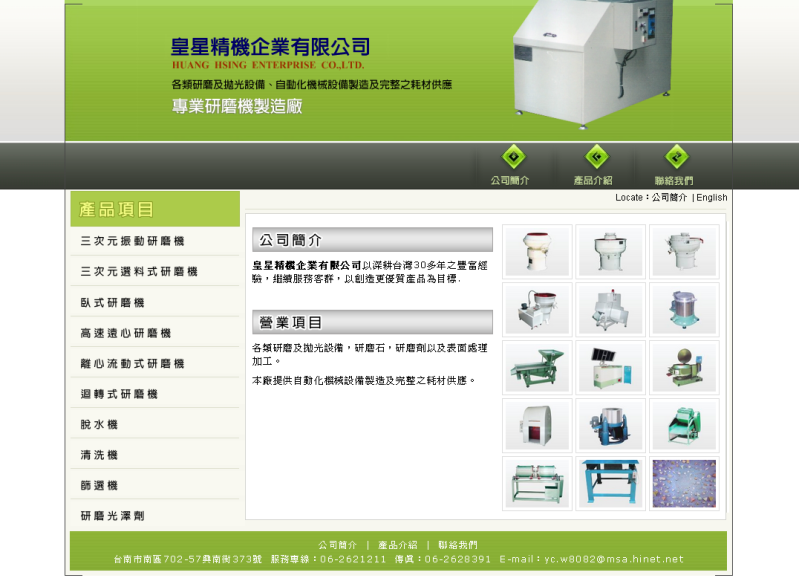Open the blue table-frame machine thumbnail
This screenshot has height=578, width=799.
[x=610, y=483]
